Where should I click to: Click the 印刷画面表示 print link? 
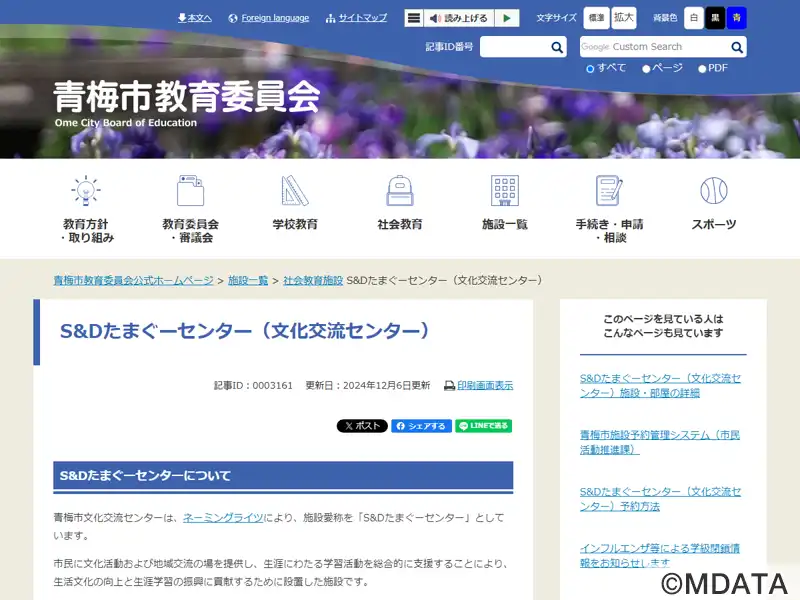[484, 385]
